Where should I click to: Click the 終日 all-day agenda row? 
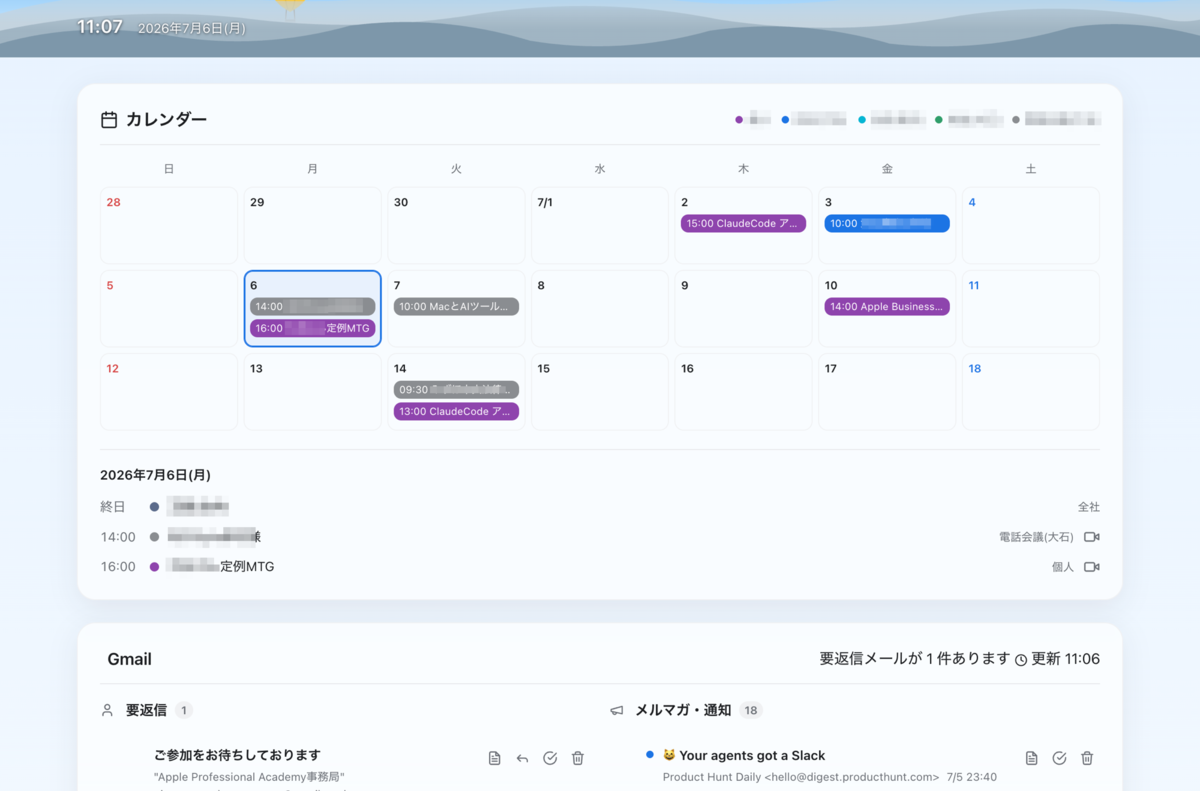pos(600,507)
